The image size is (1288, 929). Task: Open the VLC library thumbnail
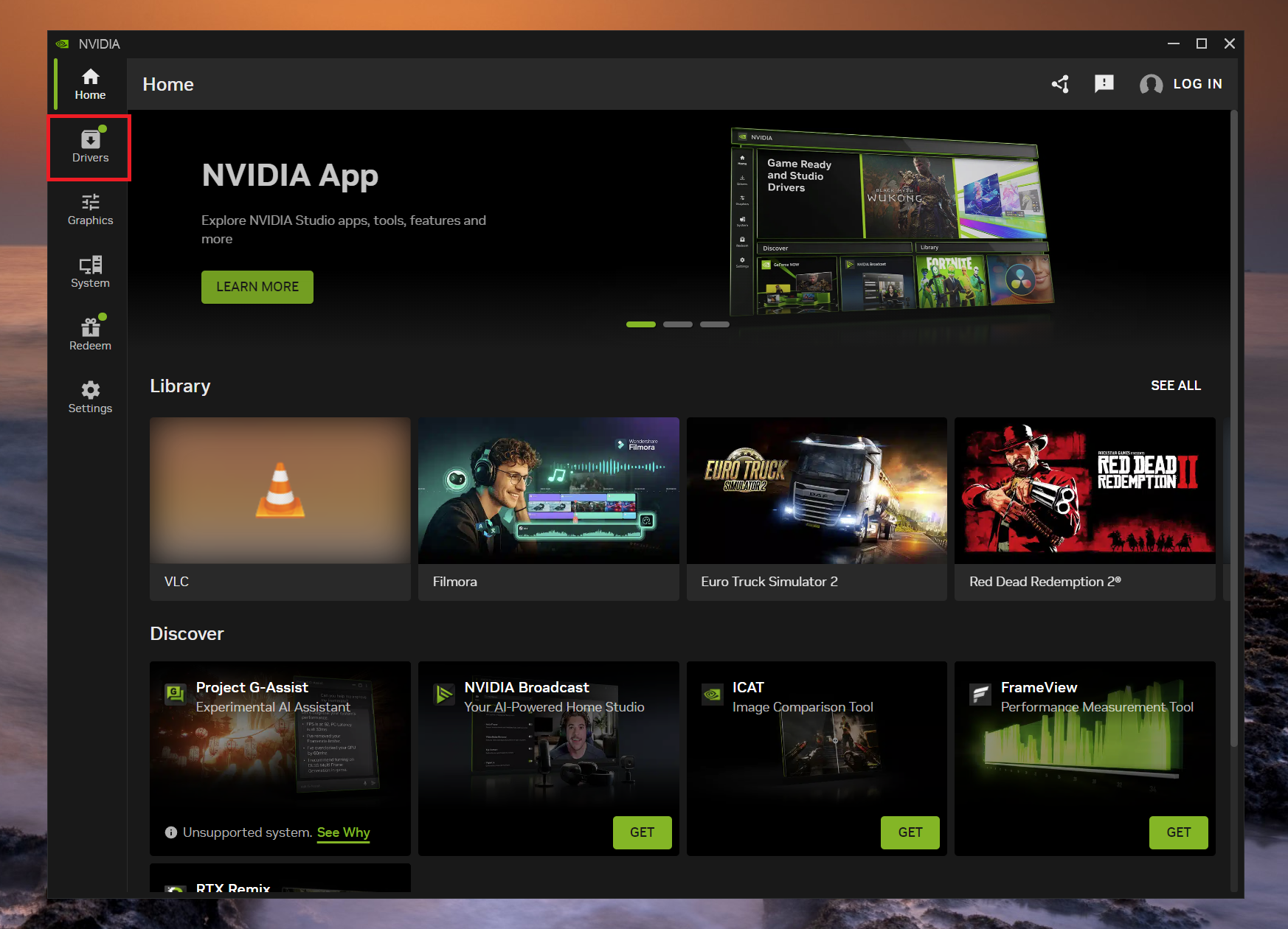[x=280, y=490]
